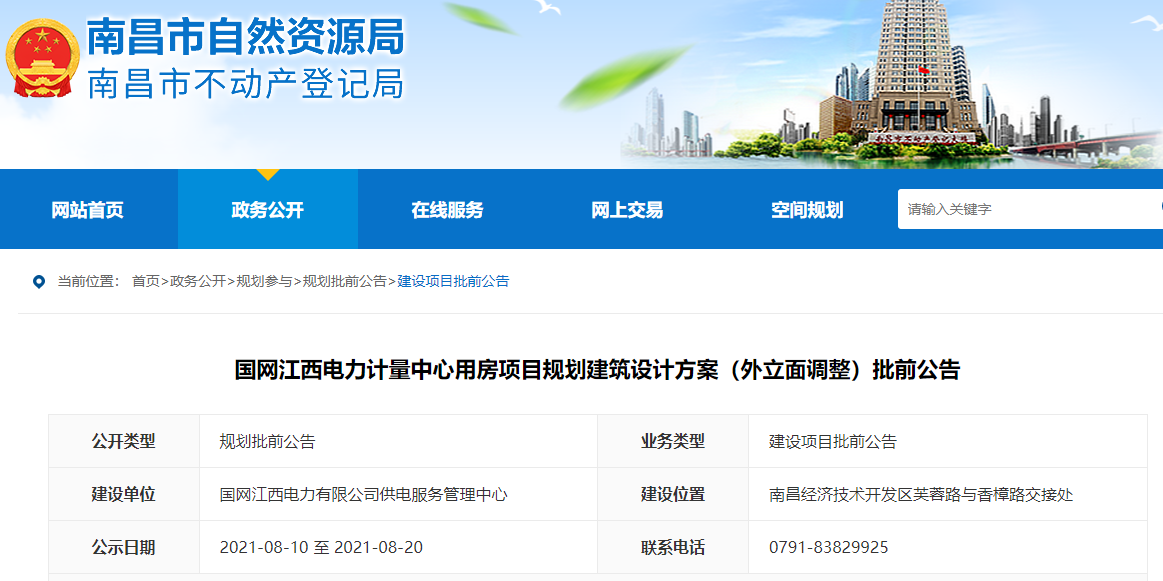Open the 网站首页 navigation tab

[x=88, y=210]
